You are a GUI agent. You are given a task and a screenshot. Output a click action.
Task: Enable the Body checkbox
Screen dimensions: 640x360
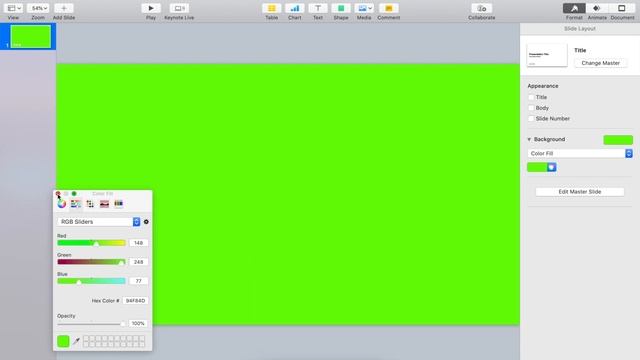531,108
